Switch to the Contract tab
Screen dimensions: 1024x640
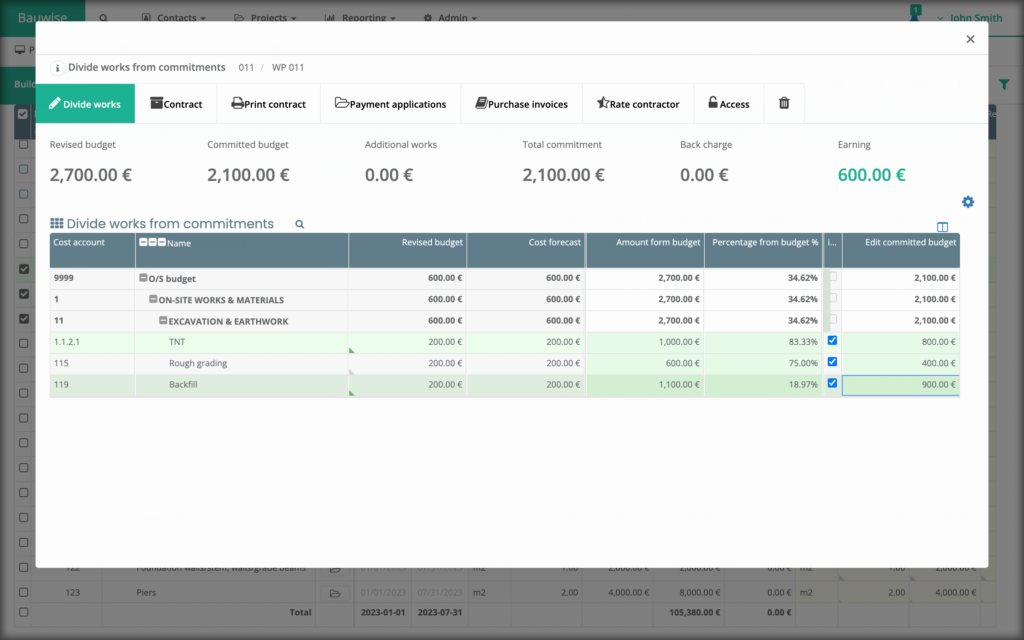(x=176, y=103)
